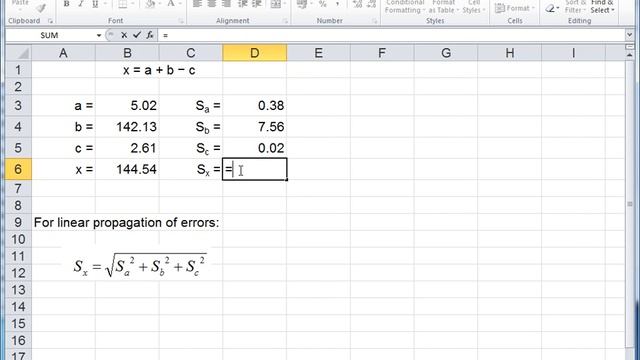Click the 'x = a + b − c' formula text
This screenshot has height=360, width=640.
pos(159,70)
